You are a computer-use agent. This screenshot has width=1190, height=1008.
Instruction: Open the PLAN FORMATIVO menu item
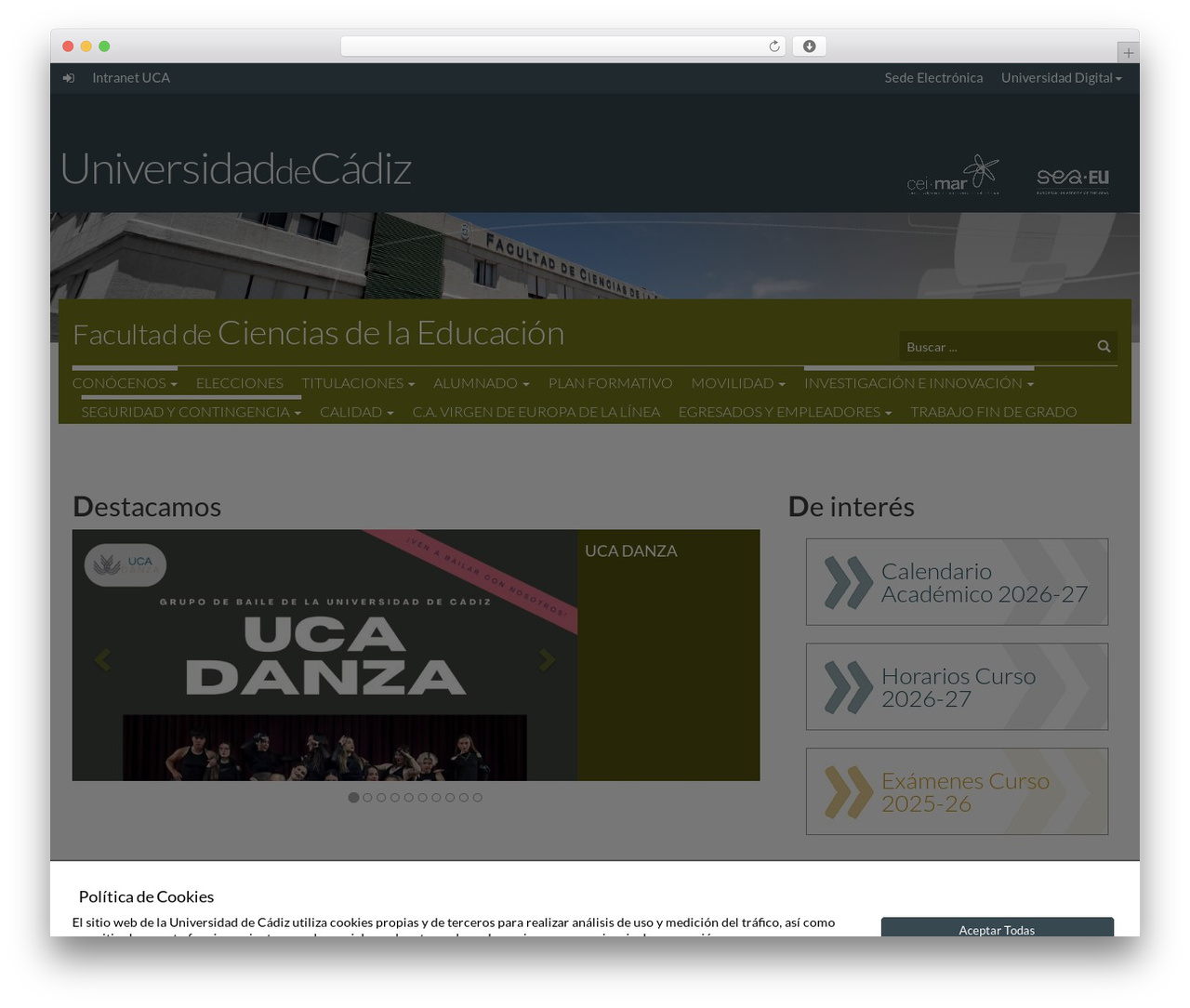610,383
